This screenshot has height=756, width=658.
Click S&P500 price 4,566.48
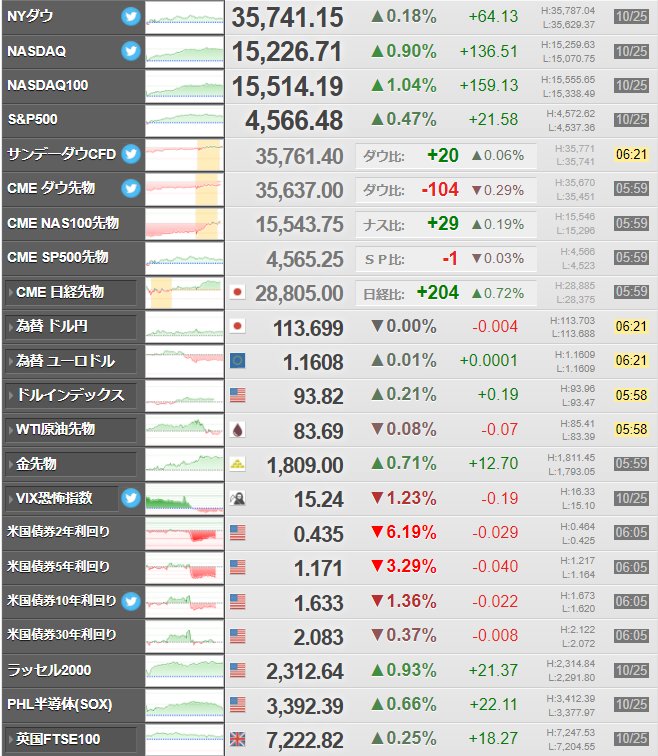pyautogui.click(x=294, y=121)
